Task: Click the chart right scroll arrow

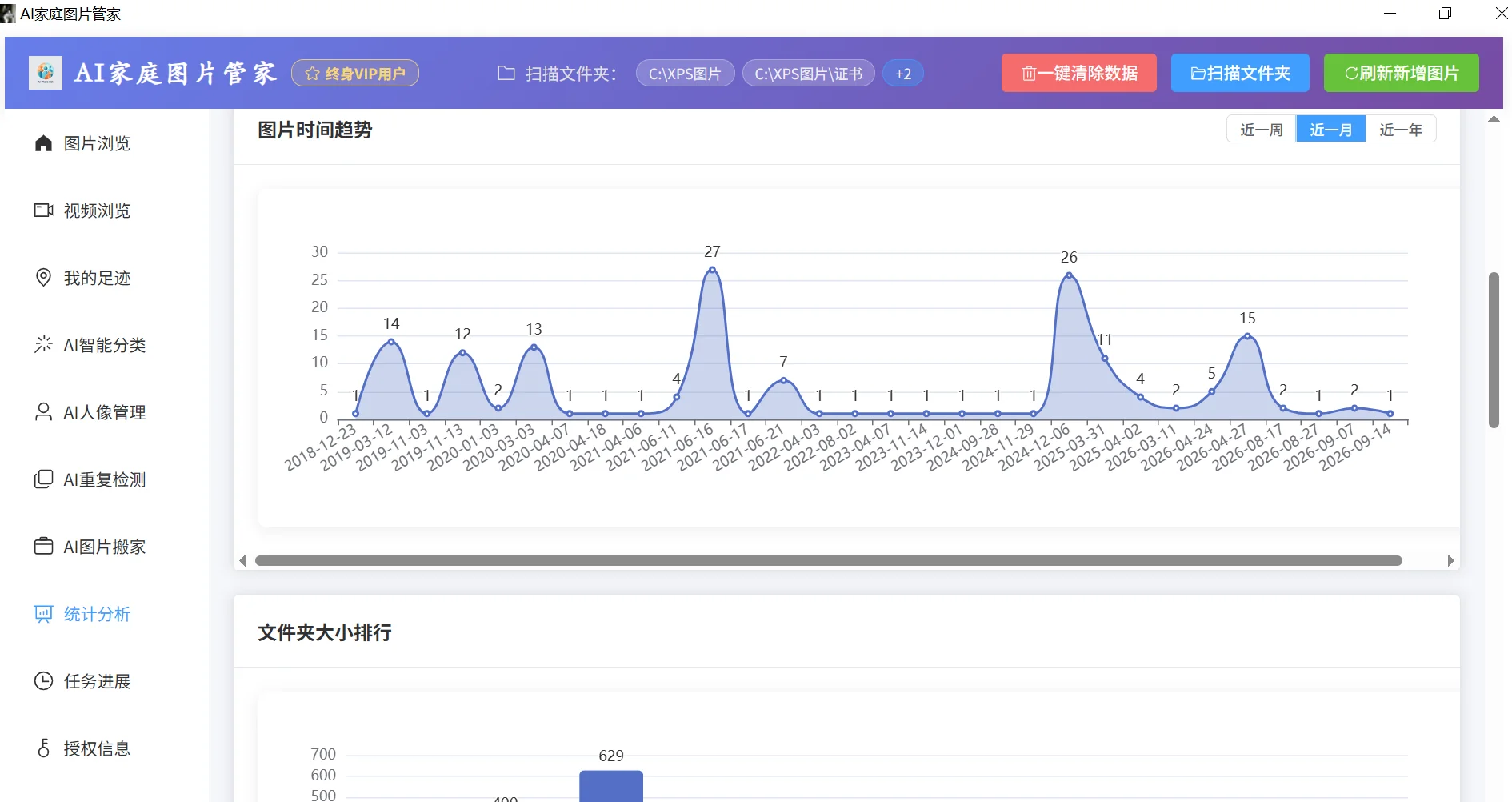Action: click(1450, 561)
